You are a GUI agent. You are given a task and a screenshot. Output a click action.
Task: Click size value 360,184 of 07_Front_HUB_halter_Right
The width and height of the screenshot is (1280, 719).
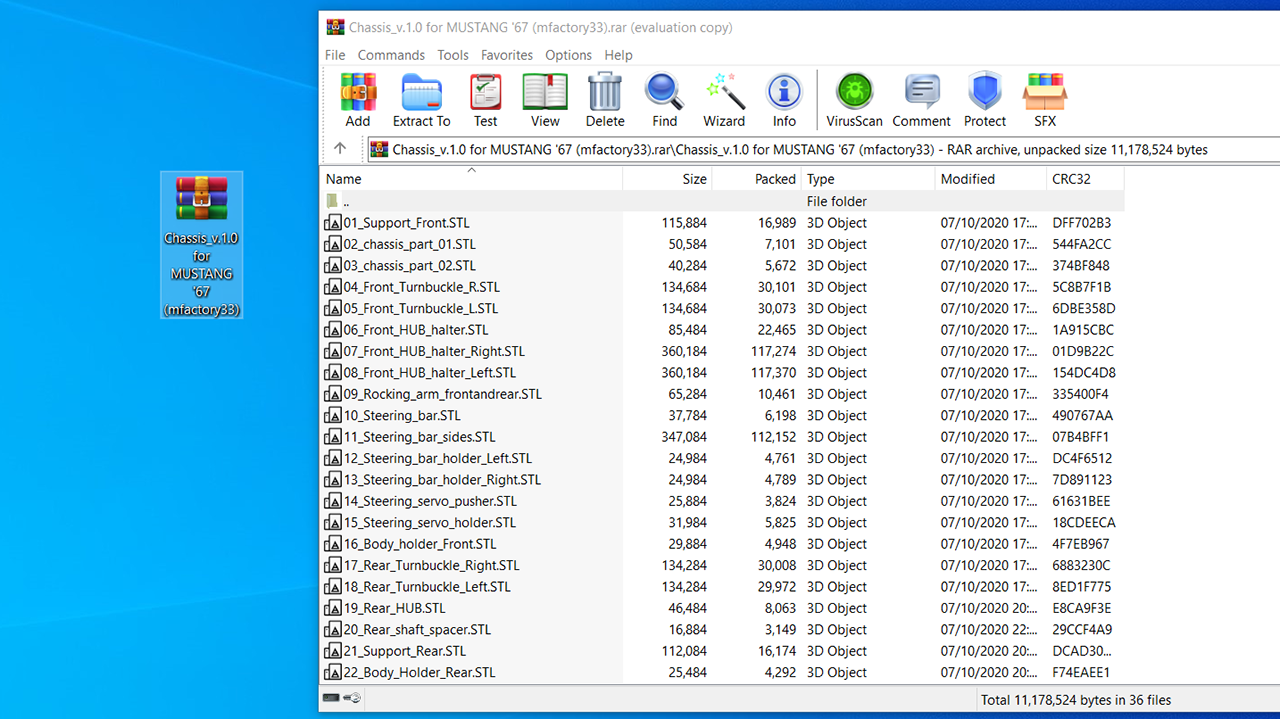684,351
